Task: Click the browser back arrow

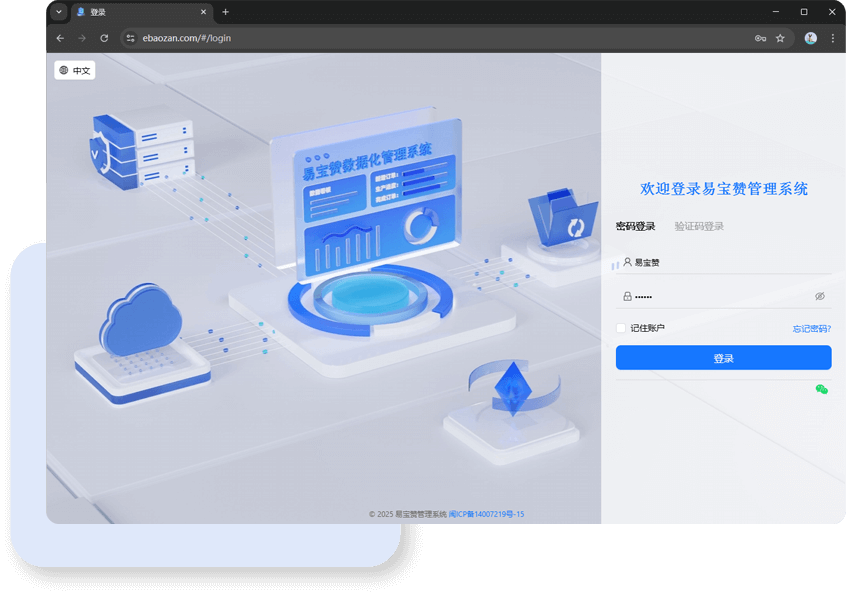Action: click(60, 38)
